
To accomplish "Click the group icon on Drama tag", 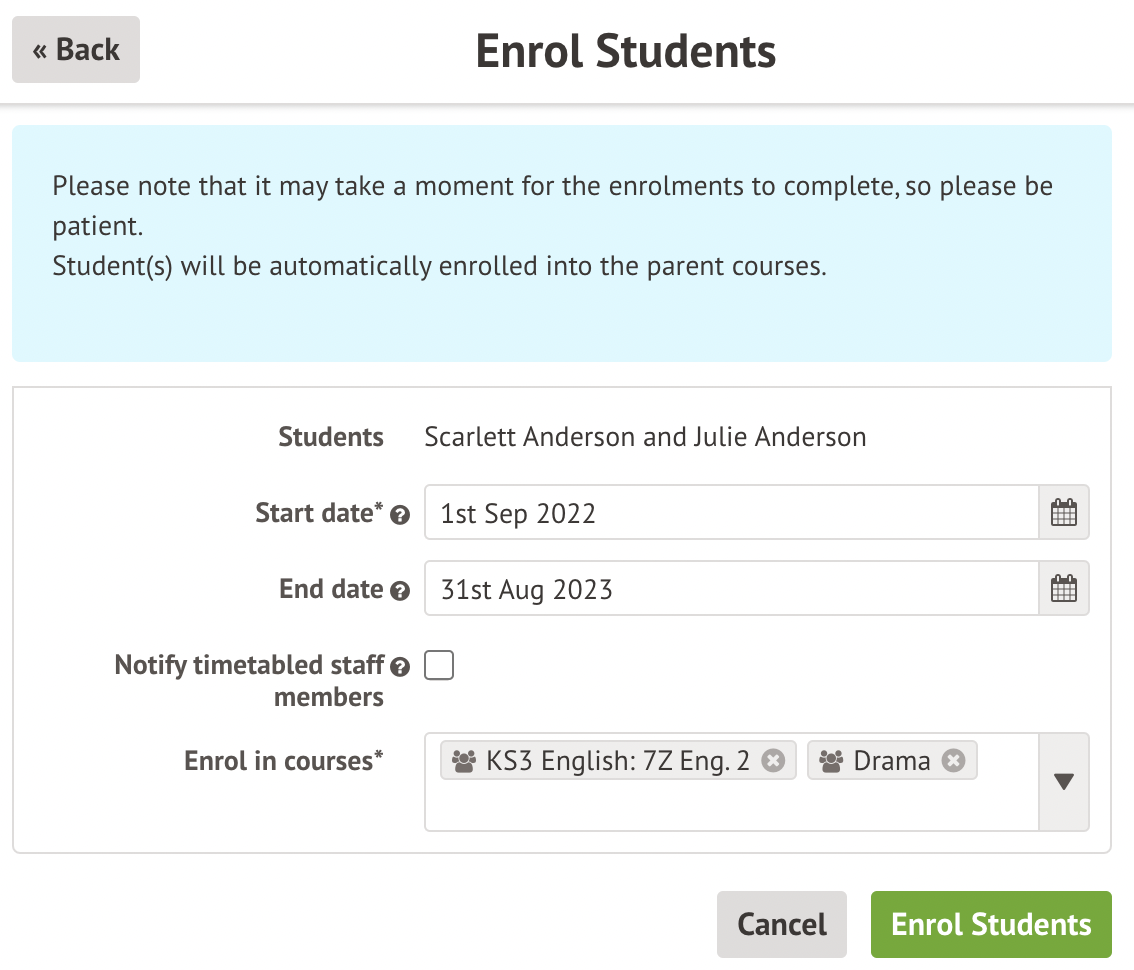I will pyautogui.click(x=831, y=761).
